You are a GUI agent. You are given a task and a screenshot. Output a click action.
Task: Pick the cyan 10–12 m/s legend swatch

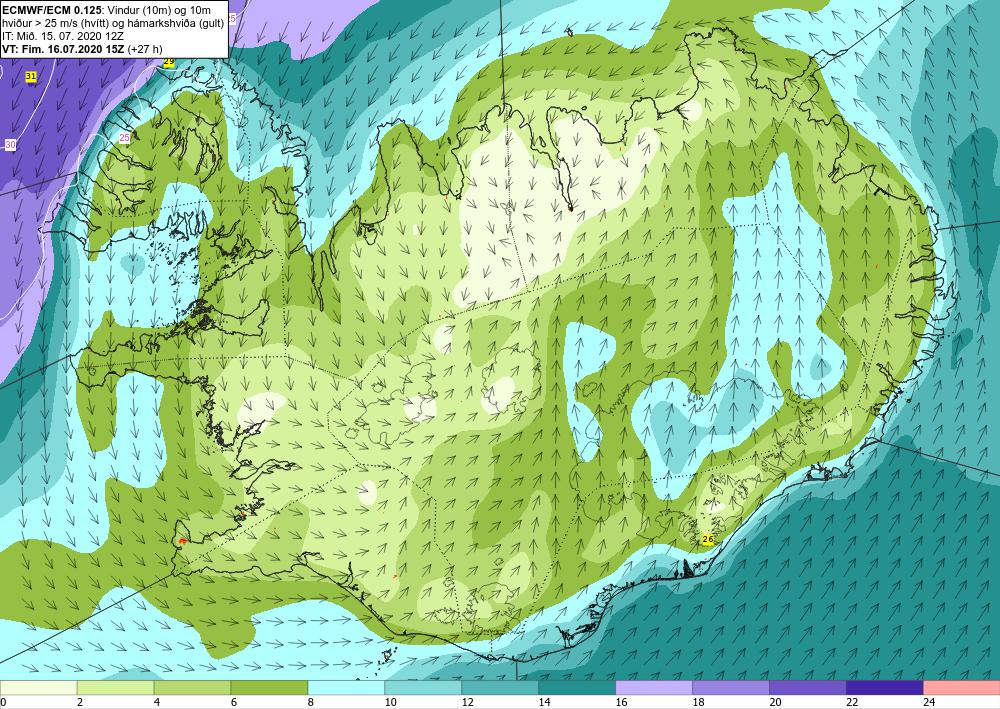point(423,688)
